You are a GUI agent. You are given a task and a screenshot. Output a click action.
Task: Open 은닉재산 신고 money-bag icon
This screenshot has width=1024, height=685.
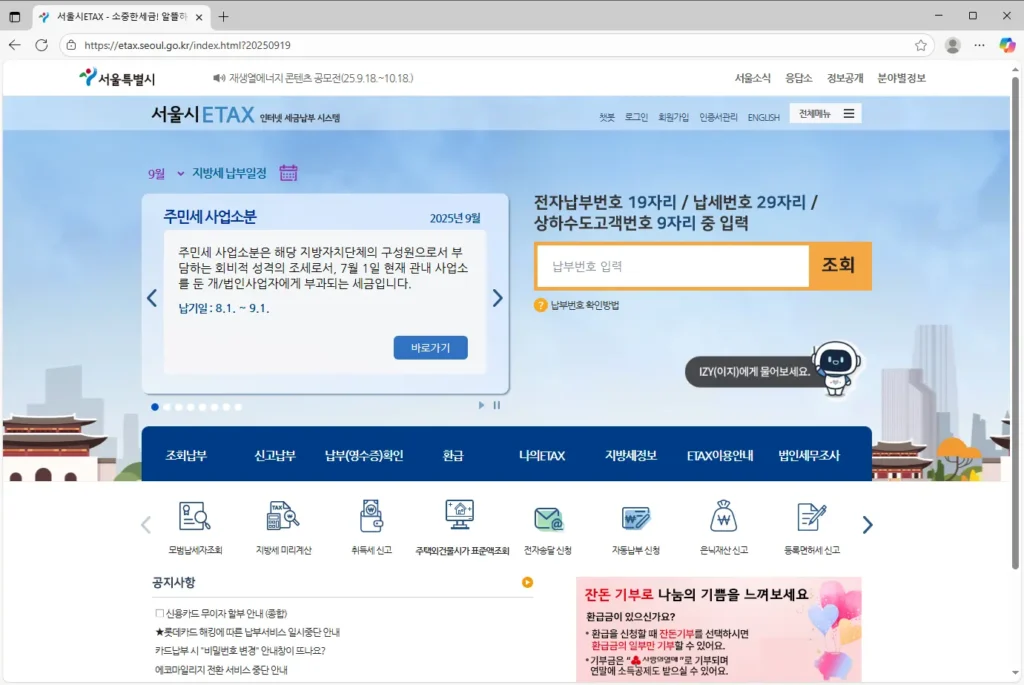tap(722, 517)
